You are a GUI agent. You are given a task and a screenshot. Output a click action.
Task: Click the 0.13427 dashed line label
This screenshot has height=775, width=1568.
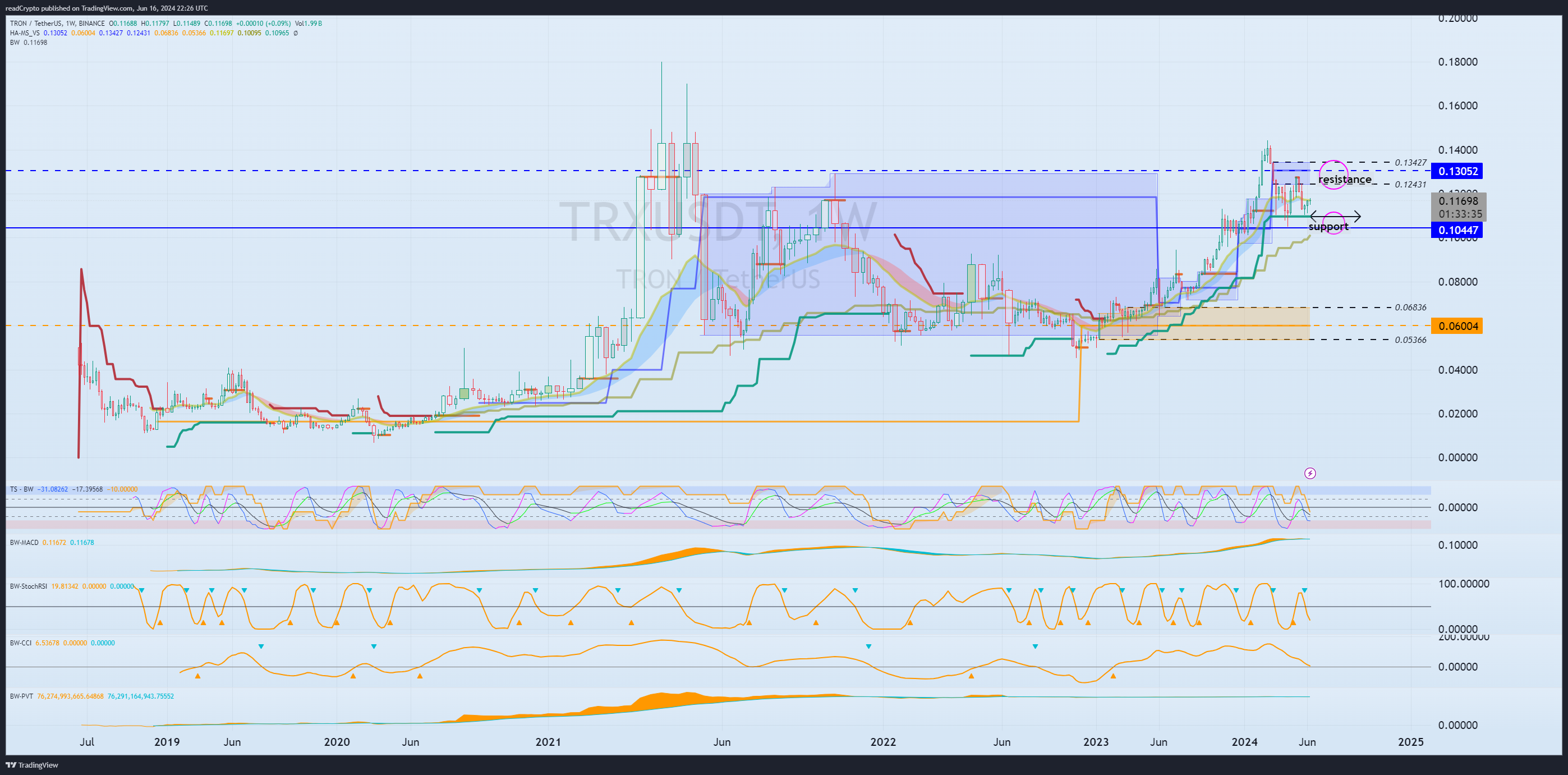tap(1410, 163)
